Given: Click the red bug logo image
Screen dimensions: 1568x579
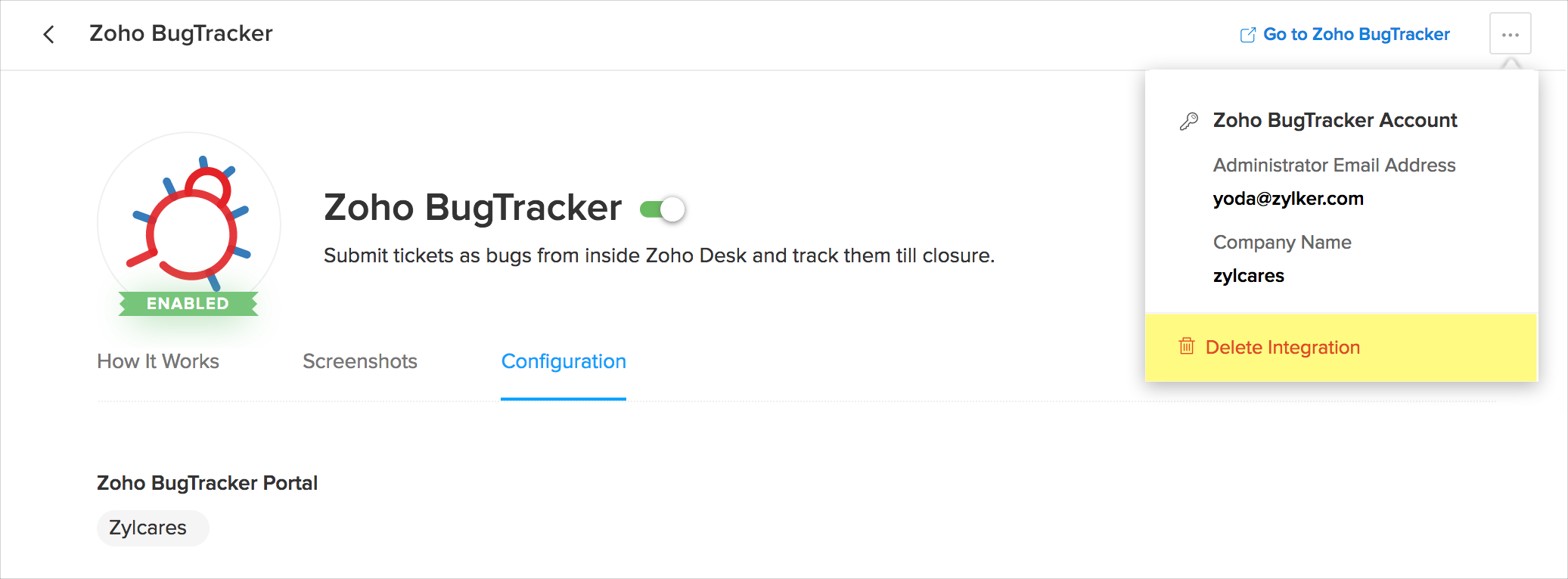Looking at the screenshot, I should [x=189, y=220].
